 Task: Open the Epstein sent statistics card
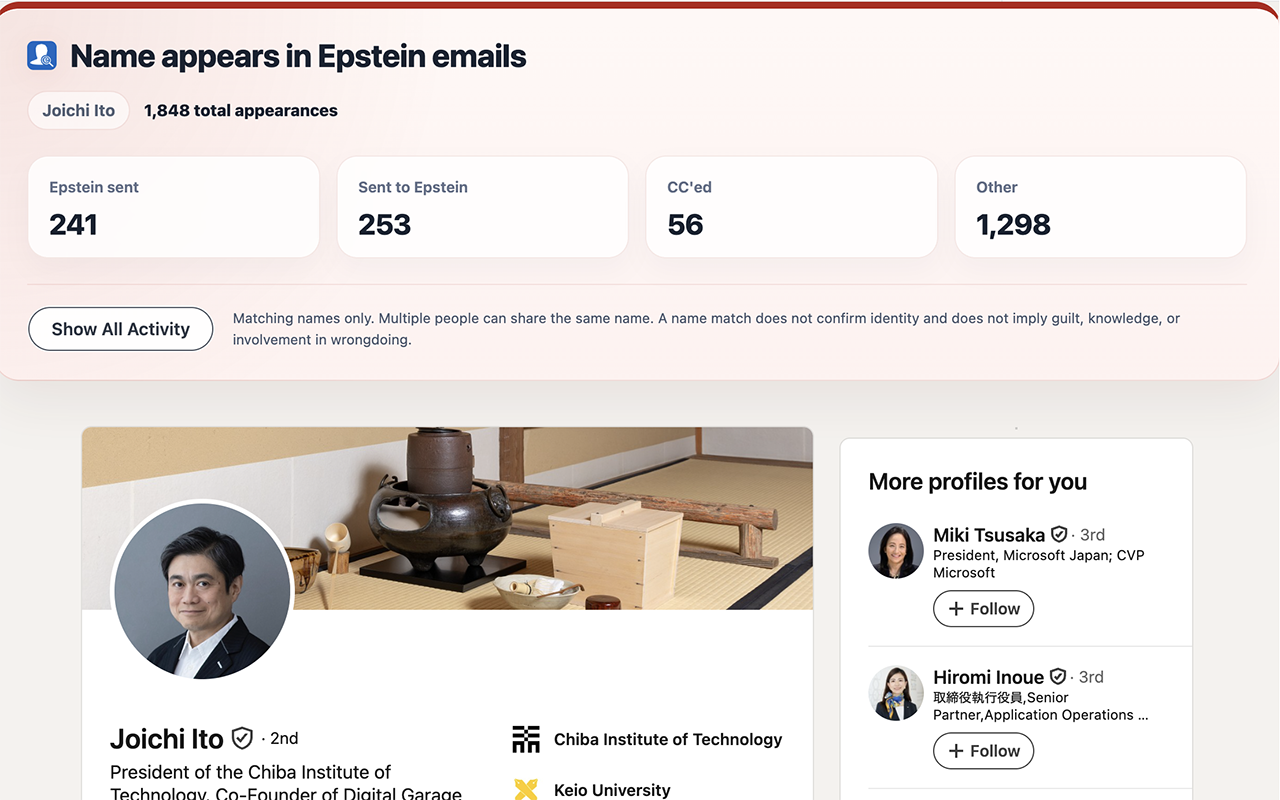pyautogui.click(x=173, y=206)
